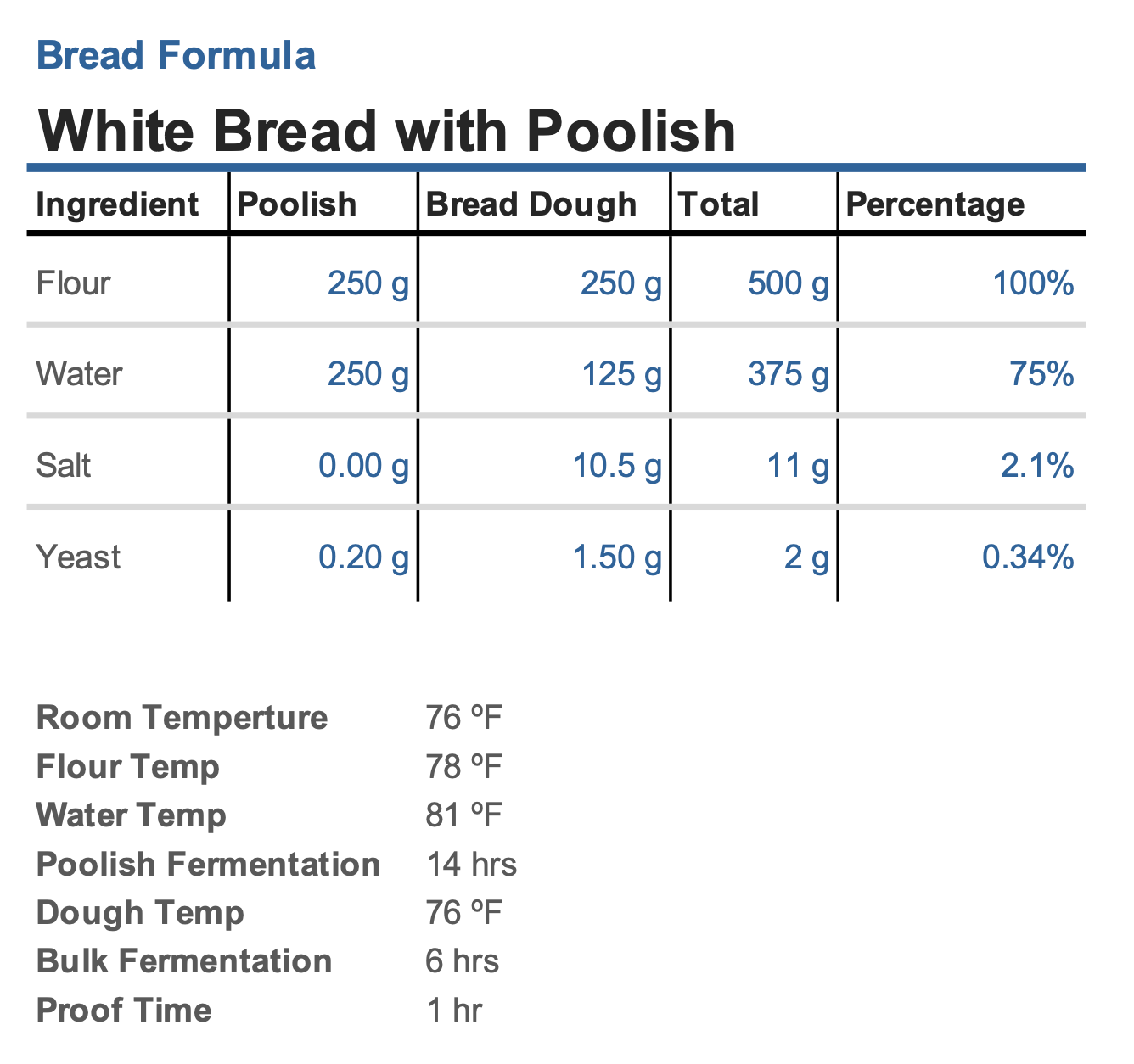This screenshot has height=1064, width=1134.
Task: Select the Yeast bread dough 1.50 g cell
Action: tap(616, 557)
